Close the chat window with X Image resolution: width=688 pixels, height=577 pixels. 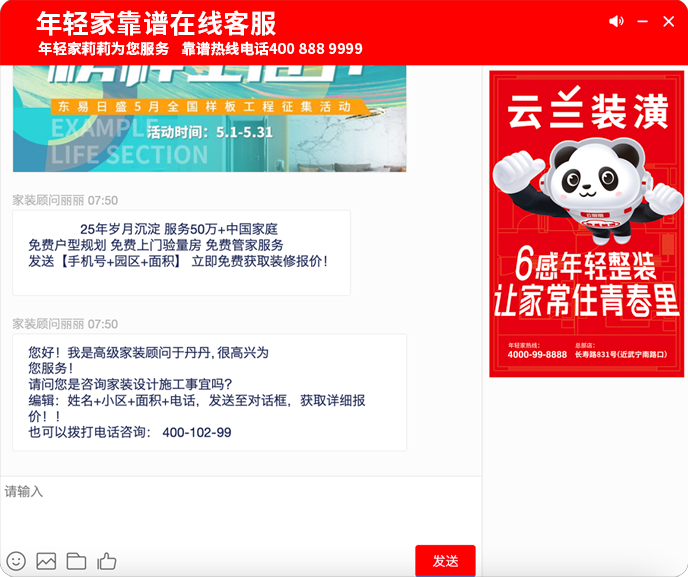669,22
